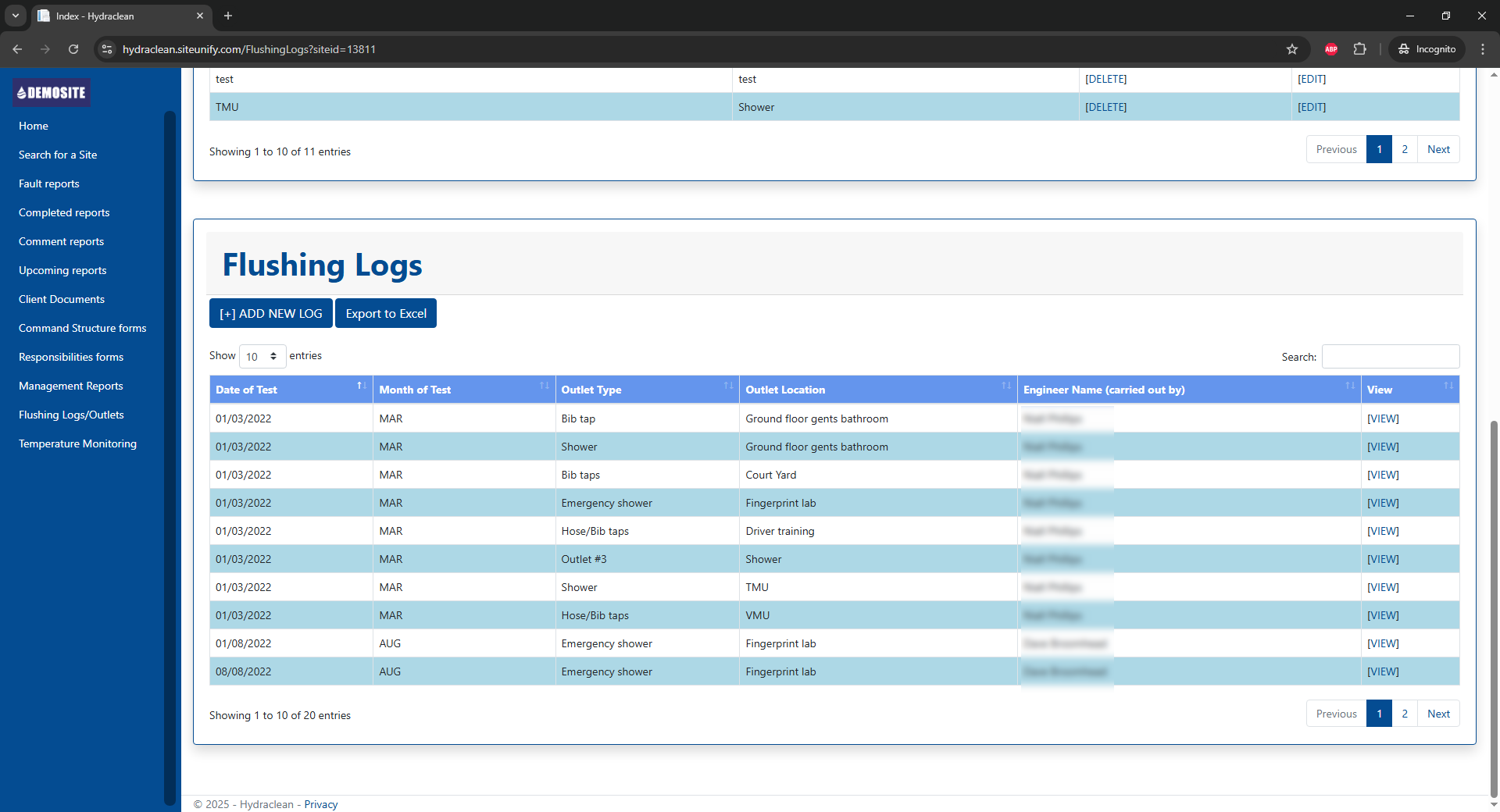Click the sidebar vertical scrollbar
Screen dimensions: 1500x812
click(x=170, y=457)
